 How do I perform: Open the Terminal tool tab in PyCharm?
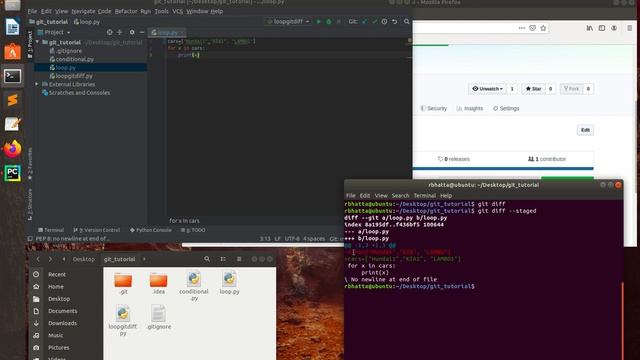pyautogui.click(x=51, y=230)
